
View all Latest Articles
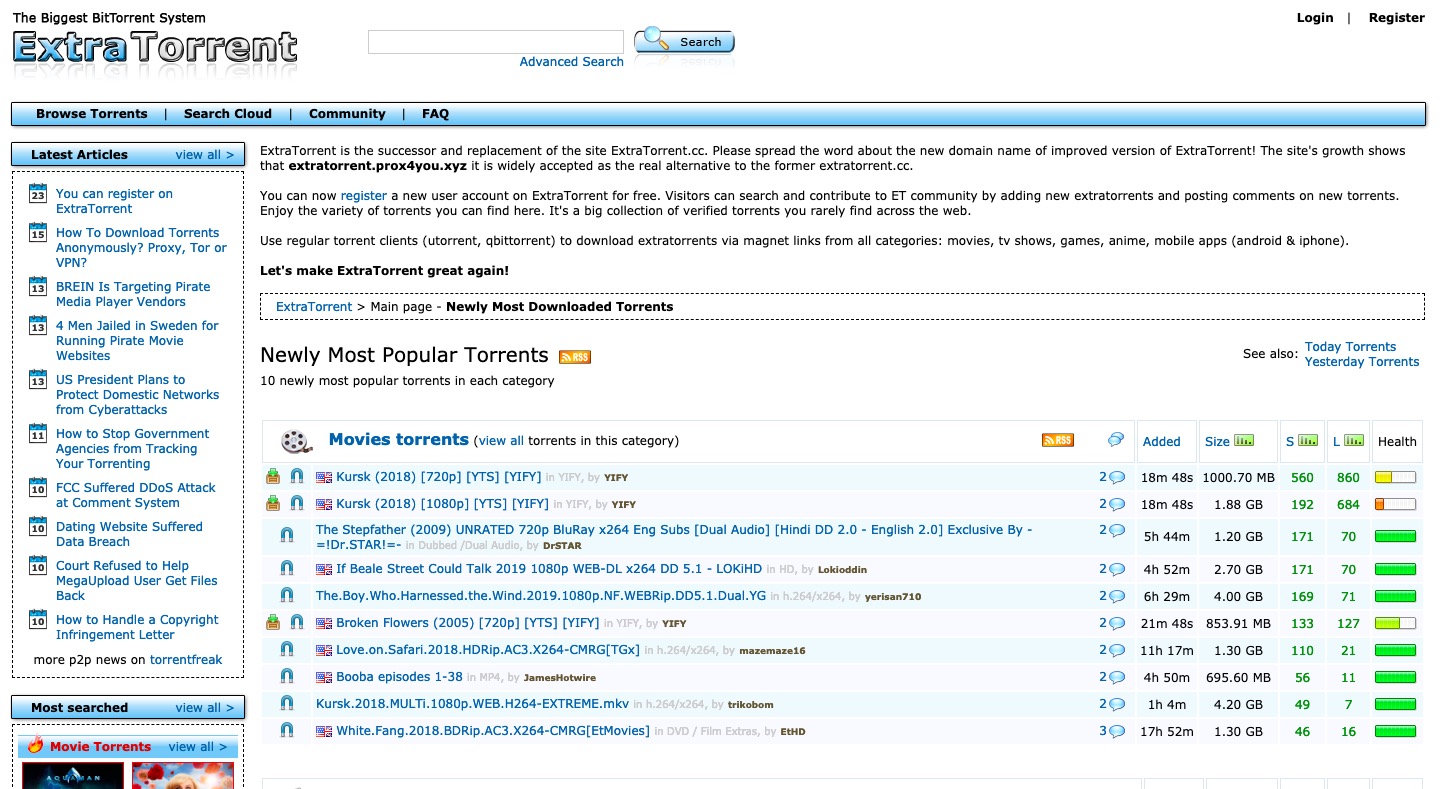click(x=205, y=155)
